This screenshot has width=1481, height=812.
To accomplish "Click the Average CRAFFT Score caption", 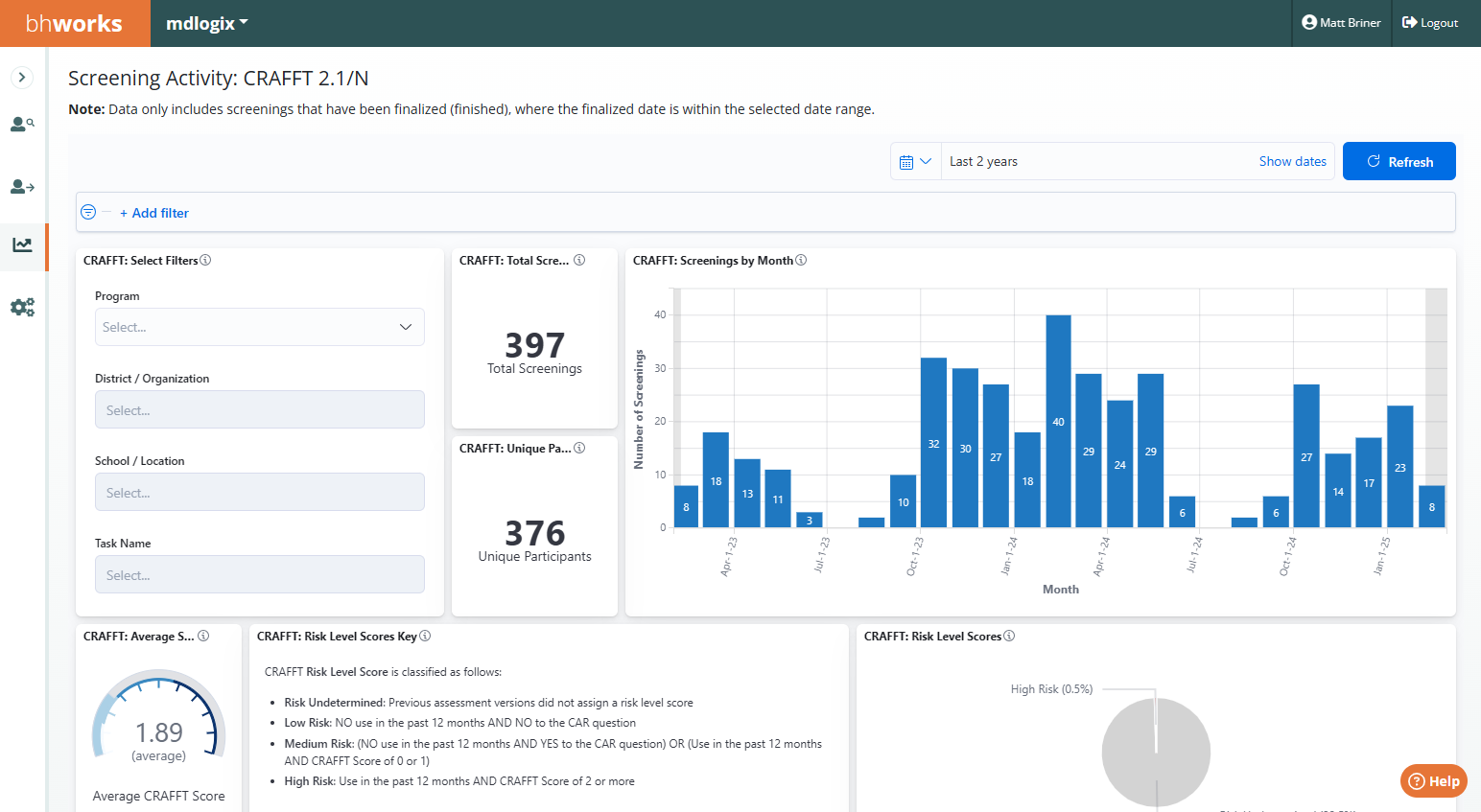I will [159, 796].
